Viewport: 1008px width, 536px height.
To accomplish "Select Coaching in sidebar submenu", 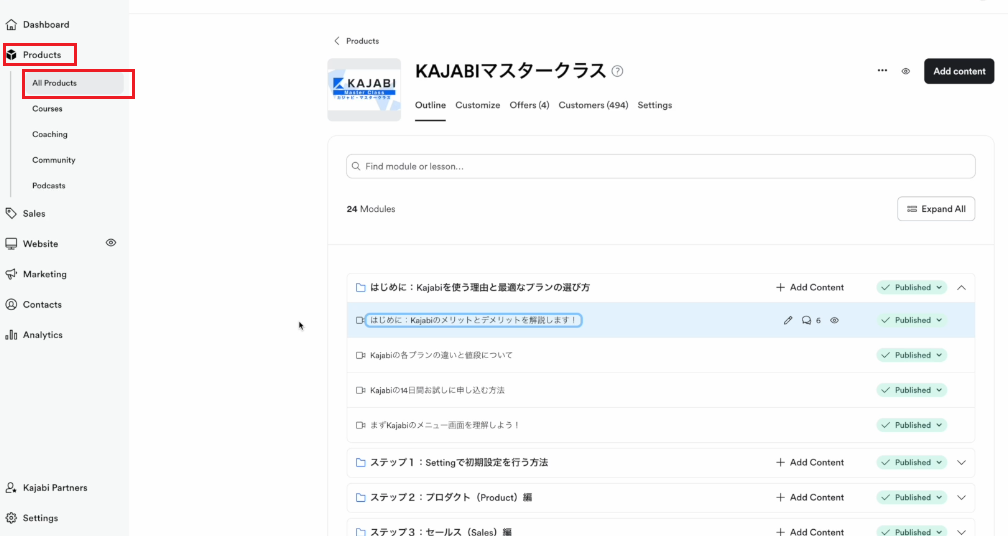I will [50, 134].
